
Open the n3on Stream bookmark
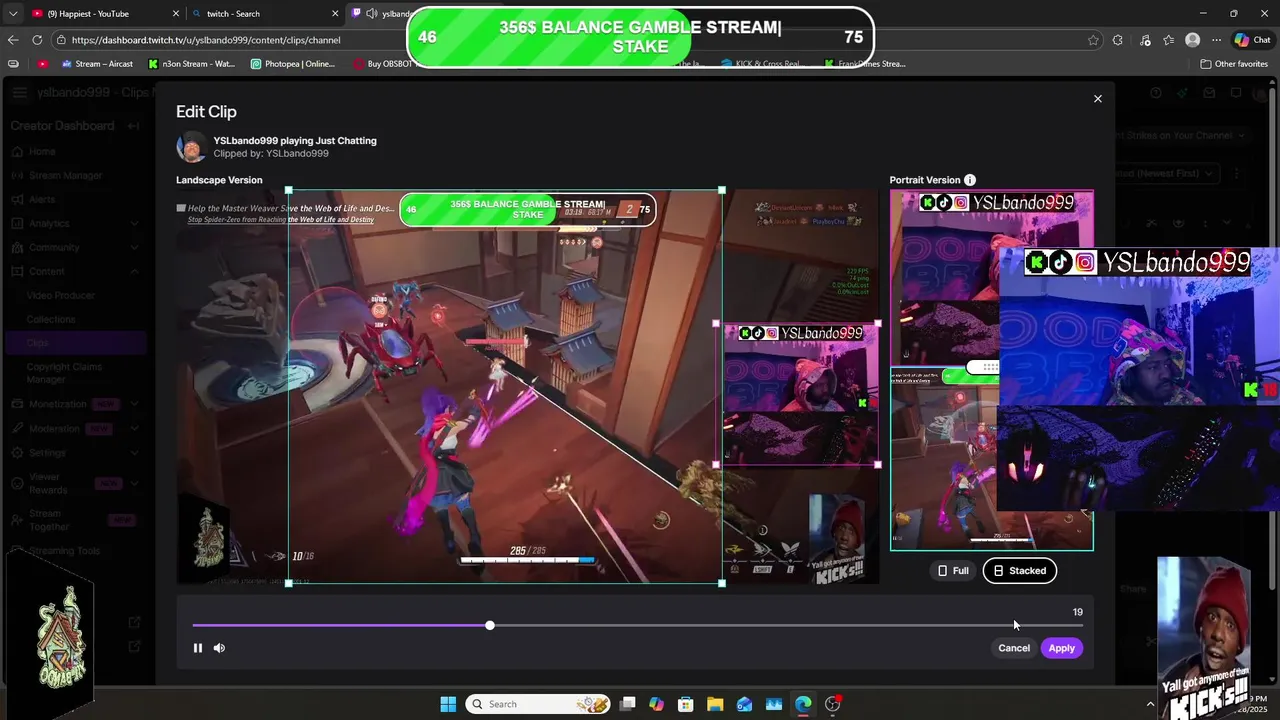pos(191,64)
